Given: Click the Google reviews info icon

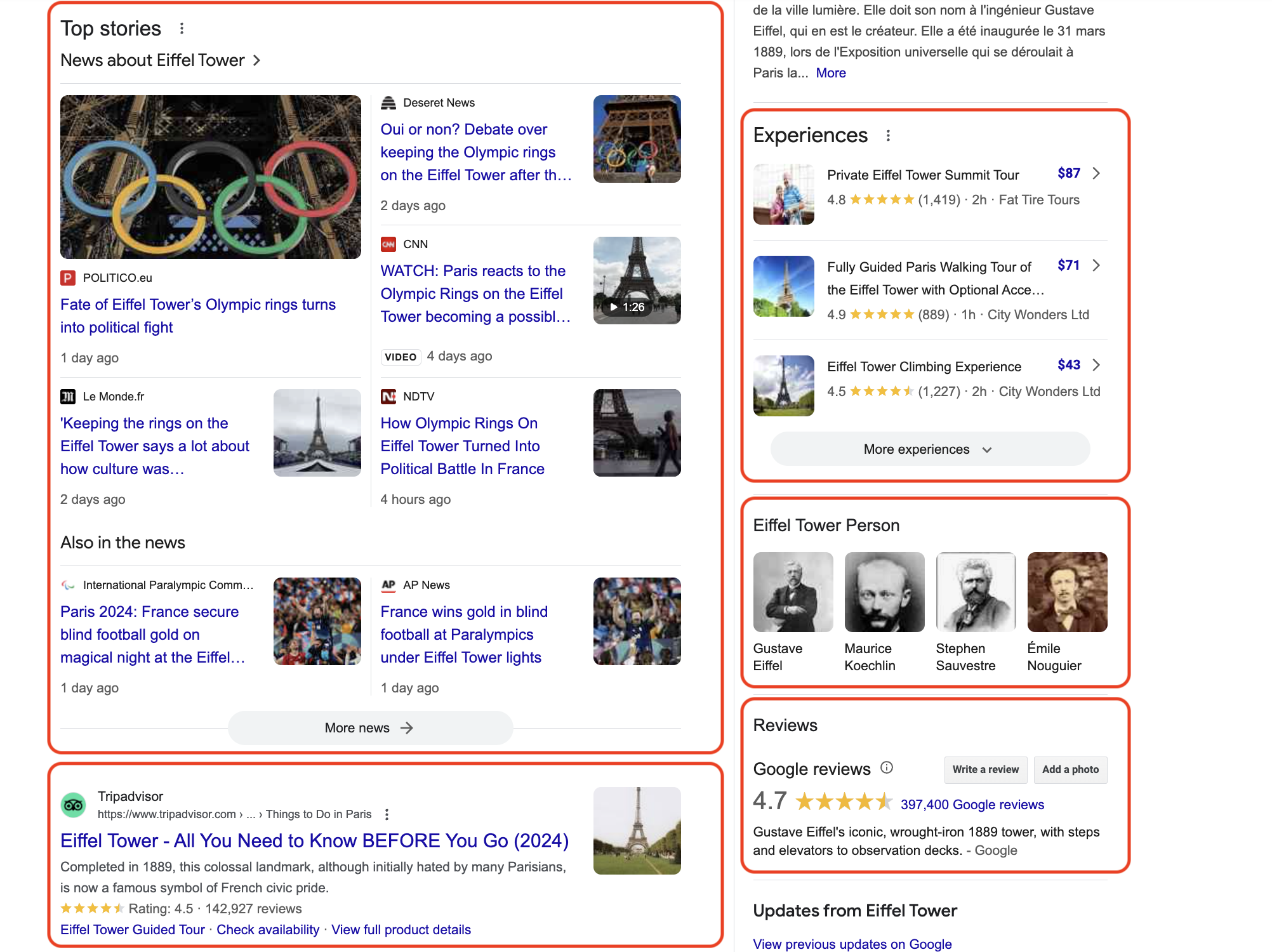Looking at the screenshot, I should pyautogui.click(x=887, y=768).
